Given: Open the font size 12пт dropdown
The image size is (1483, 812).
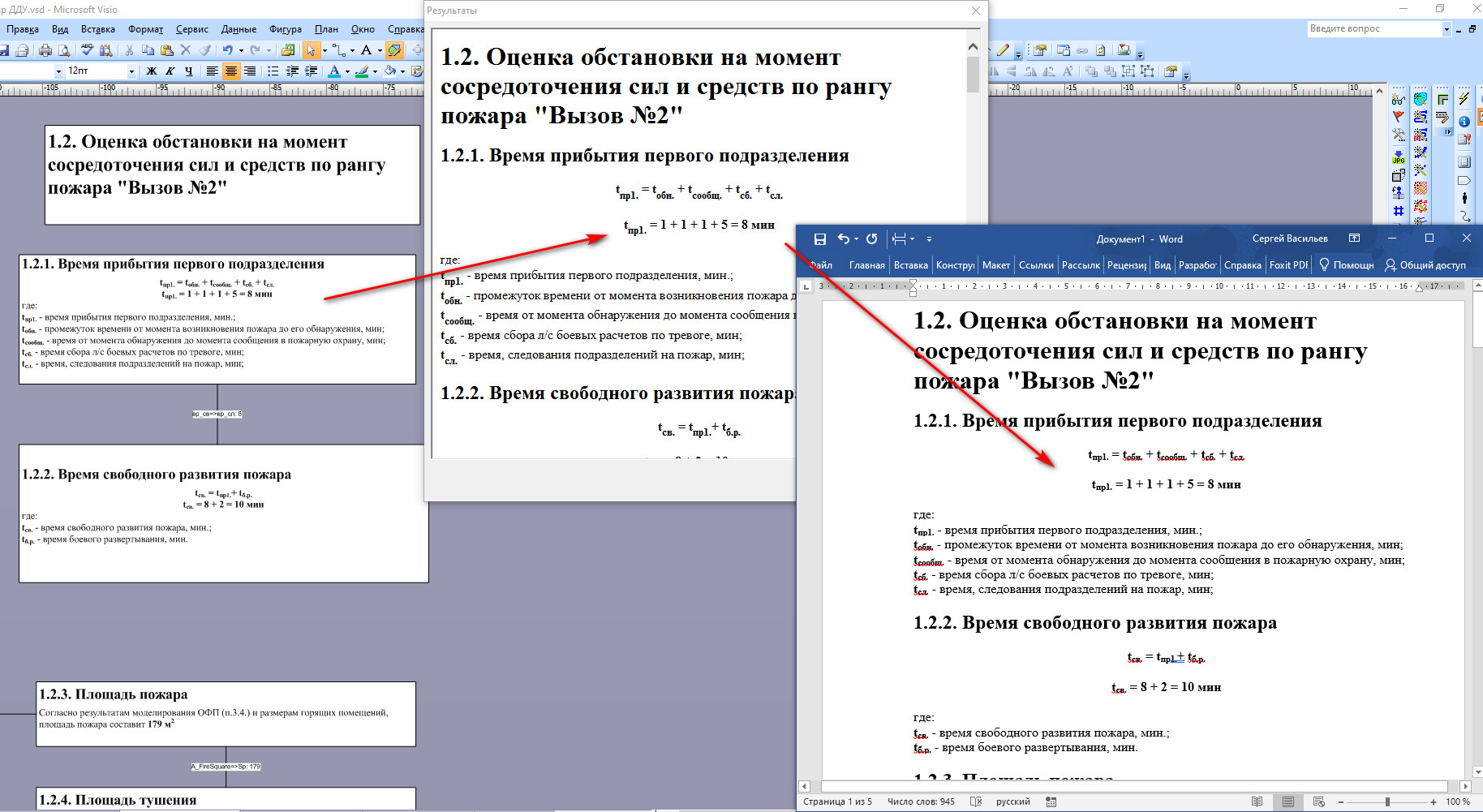Looking at the screenshot, I should 131,71.
